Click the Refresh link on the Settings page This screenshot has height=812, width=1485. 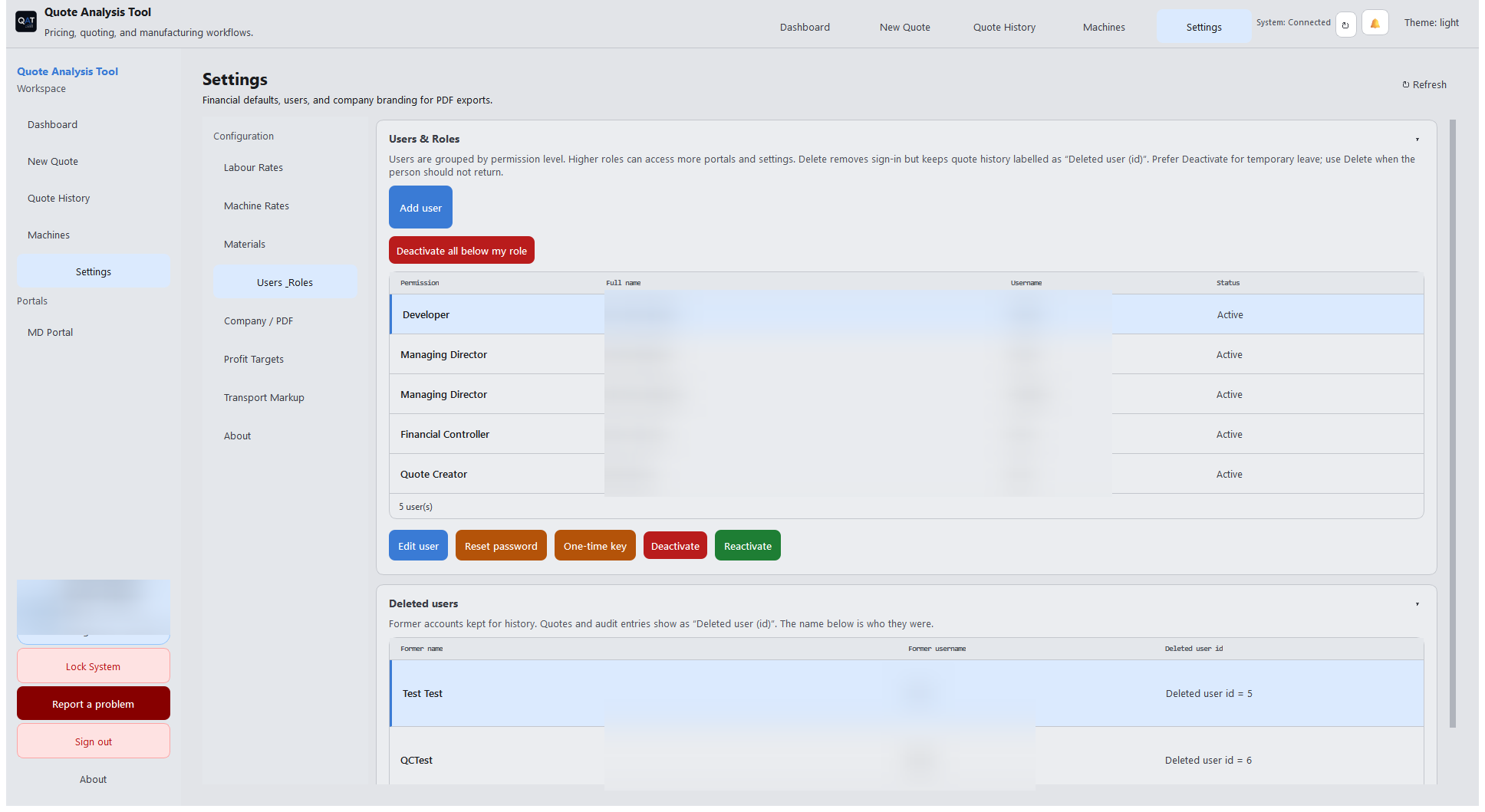pos(1424,85)
